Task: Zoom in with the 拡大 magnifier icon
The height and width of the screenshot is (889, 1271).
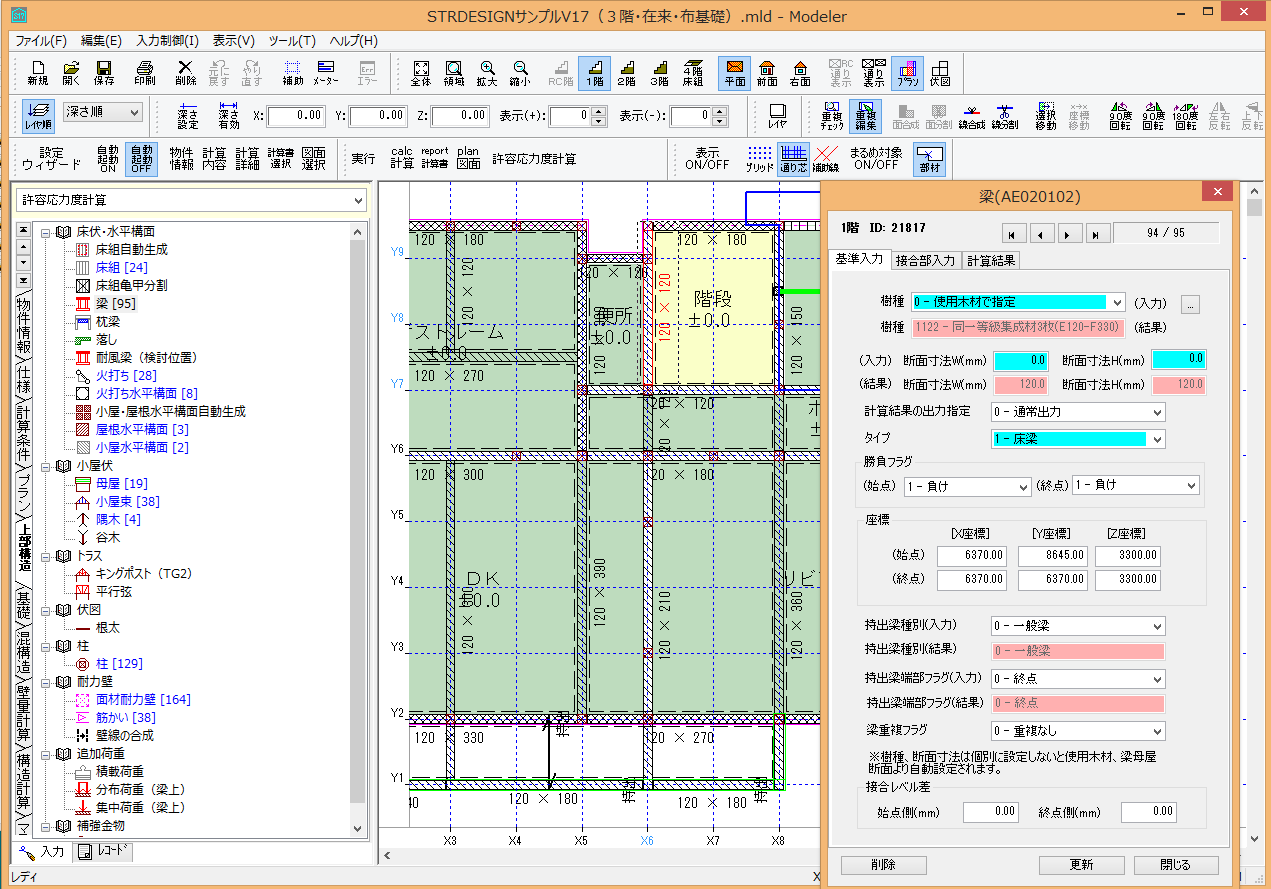Action: tap(487, 71)
